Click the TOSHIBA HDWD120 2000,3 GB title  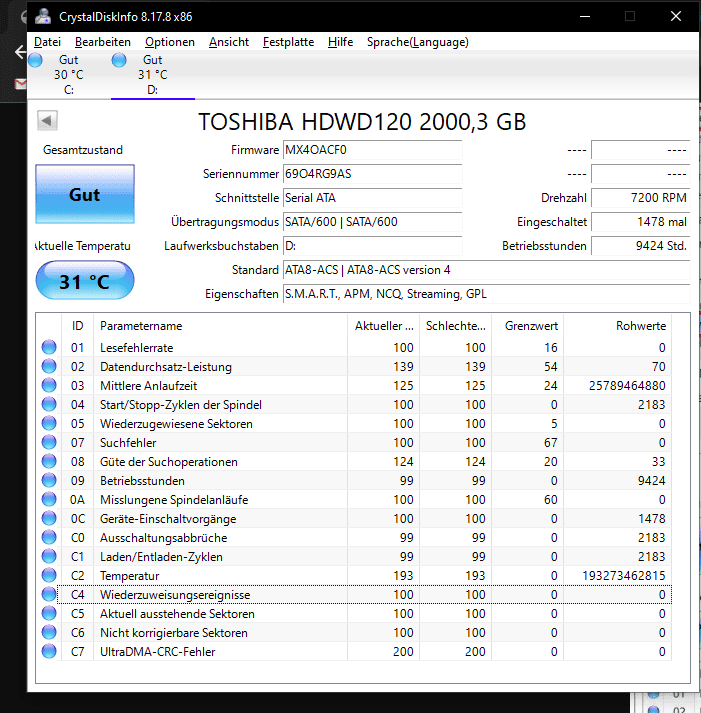coord(362,122)
